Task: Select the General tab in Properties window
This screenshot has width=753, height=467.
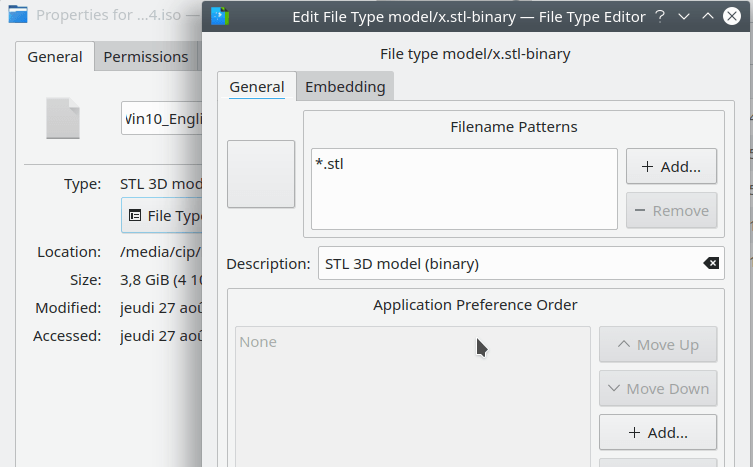Action: coord(55,57)
